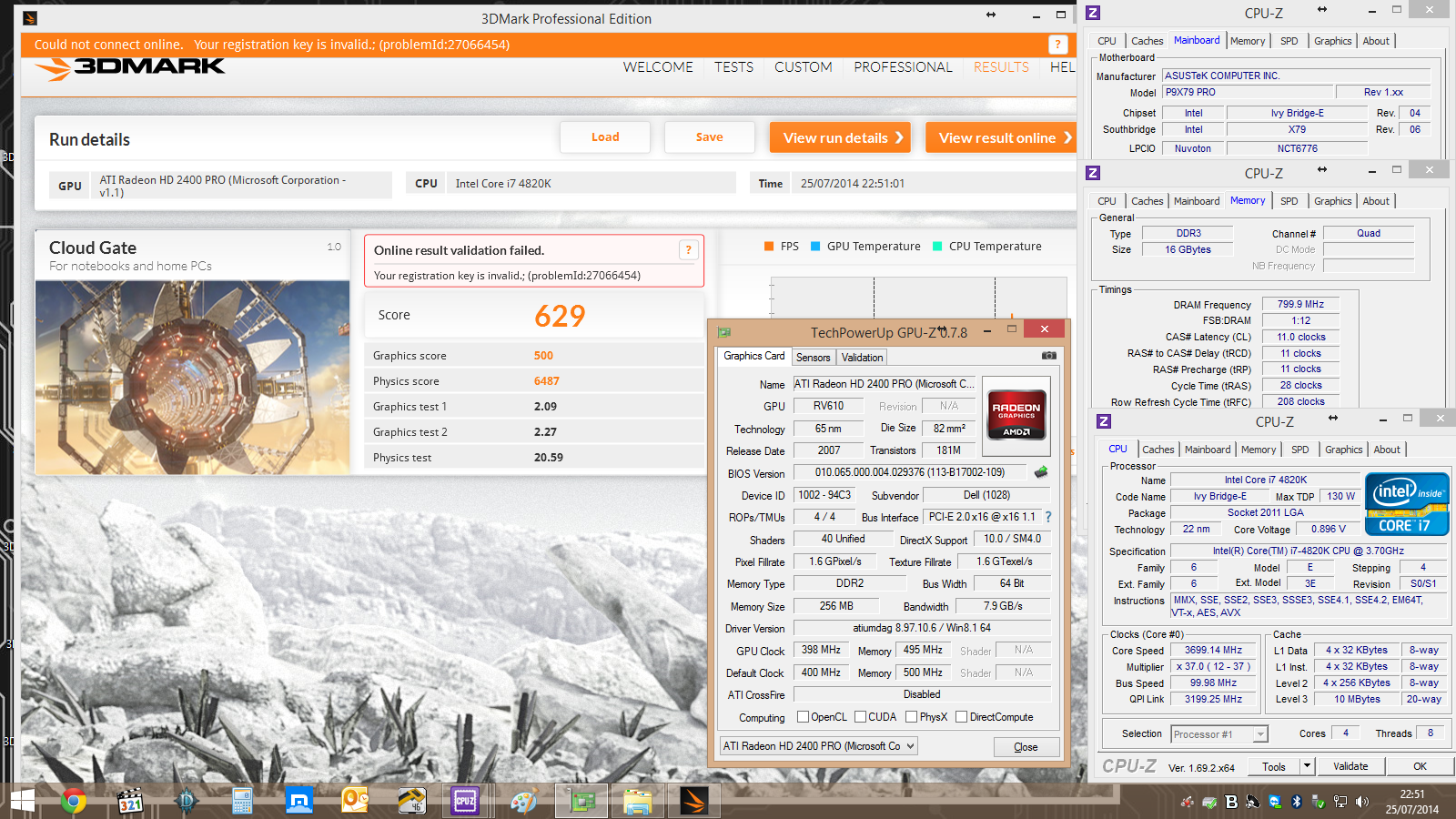Screen dimensions: 1456x819
Task: Click View result online button
Action: tap(1002, 137)
